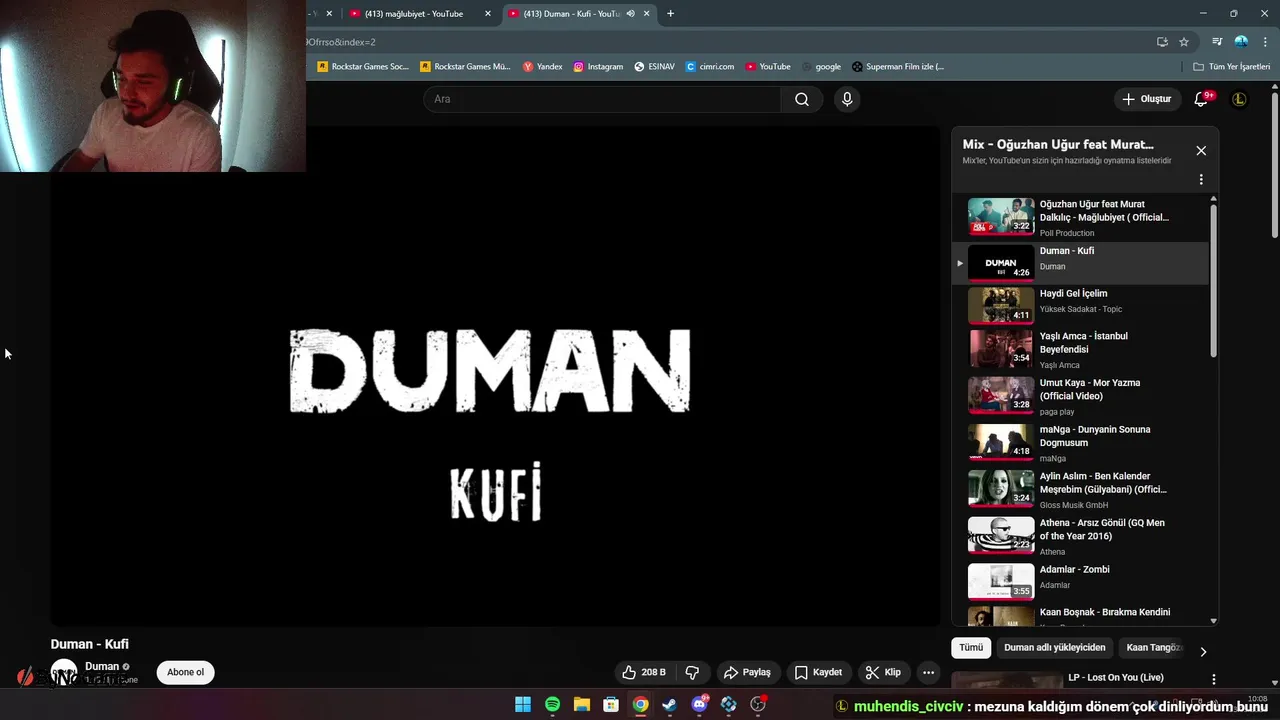This screenshot has height=720, width=1280.
Task: Bookmark this page with the star icon
Action: tap(1184, 42)
